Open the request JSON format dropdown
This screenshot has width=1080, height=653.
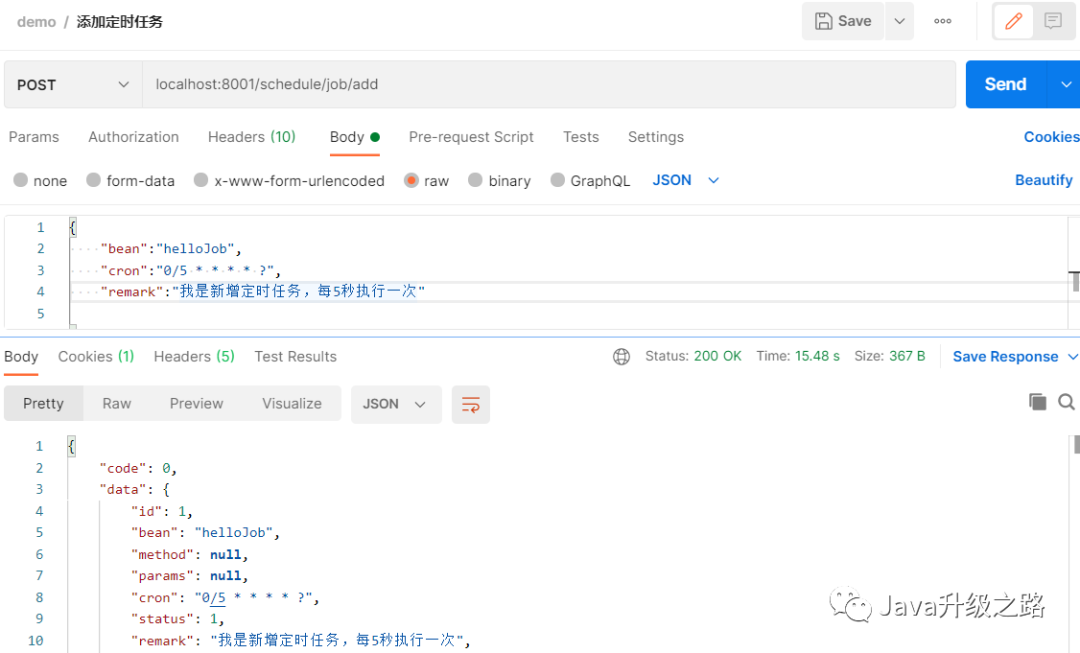(x=685, y=180)
